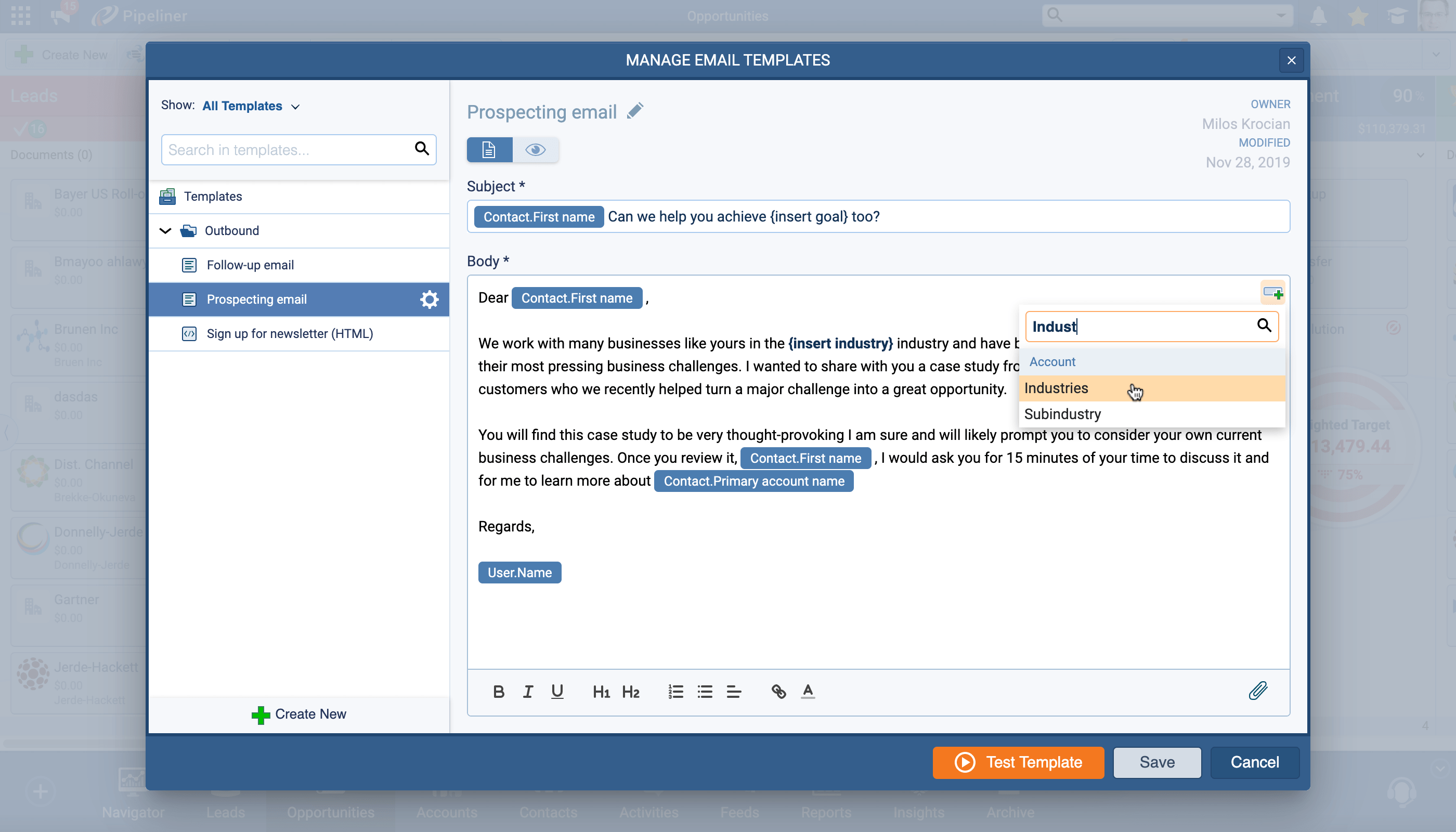
Task: Switch to preview mode with eye icon
Action: point(536,150)
